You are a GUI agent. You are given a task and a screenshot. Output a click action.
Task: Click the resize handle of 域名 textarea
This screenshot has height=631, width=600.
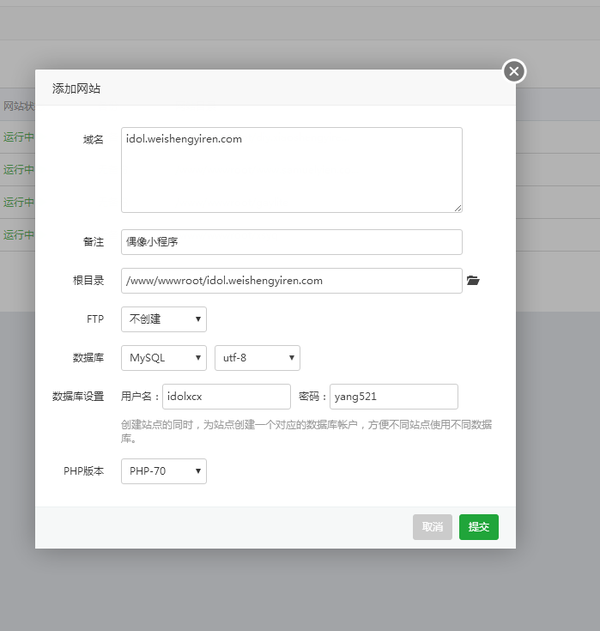pos(458,208)
